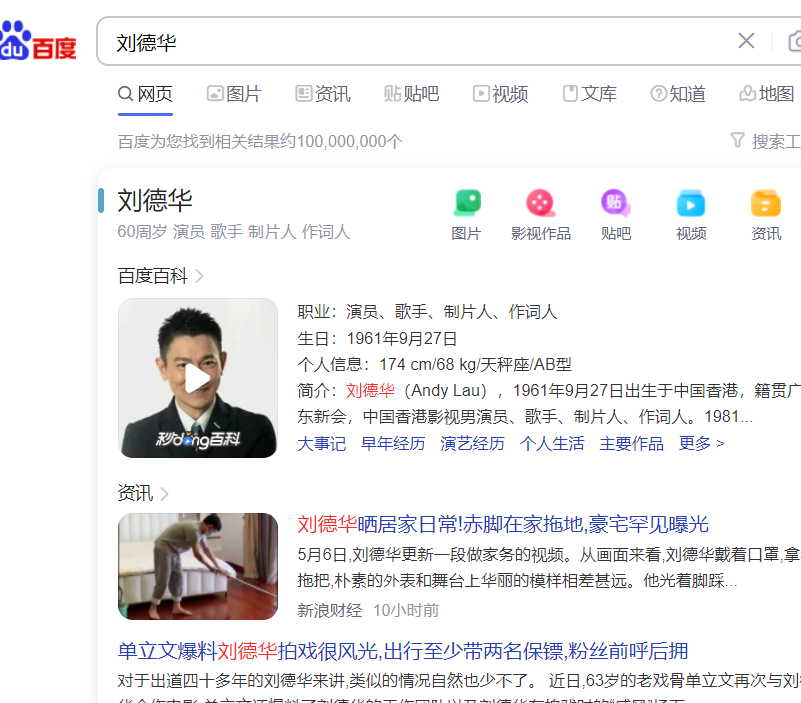Screen dimensions: 801x703
Task: Click the purple 贴吧 shortcut icon
Action: point(616,203)
